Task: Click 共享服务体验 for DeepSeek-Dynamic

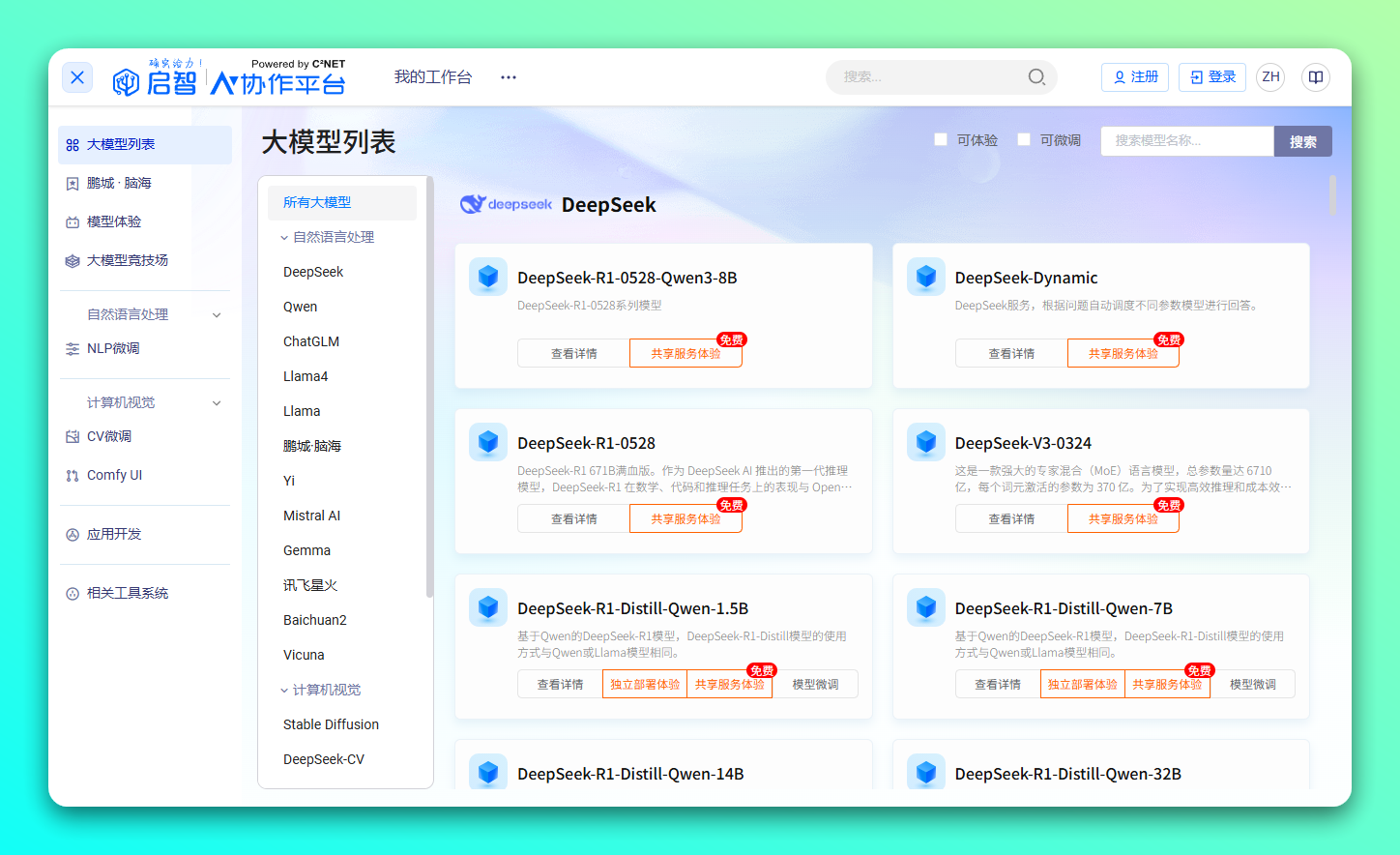Action: point(1123,353)
